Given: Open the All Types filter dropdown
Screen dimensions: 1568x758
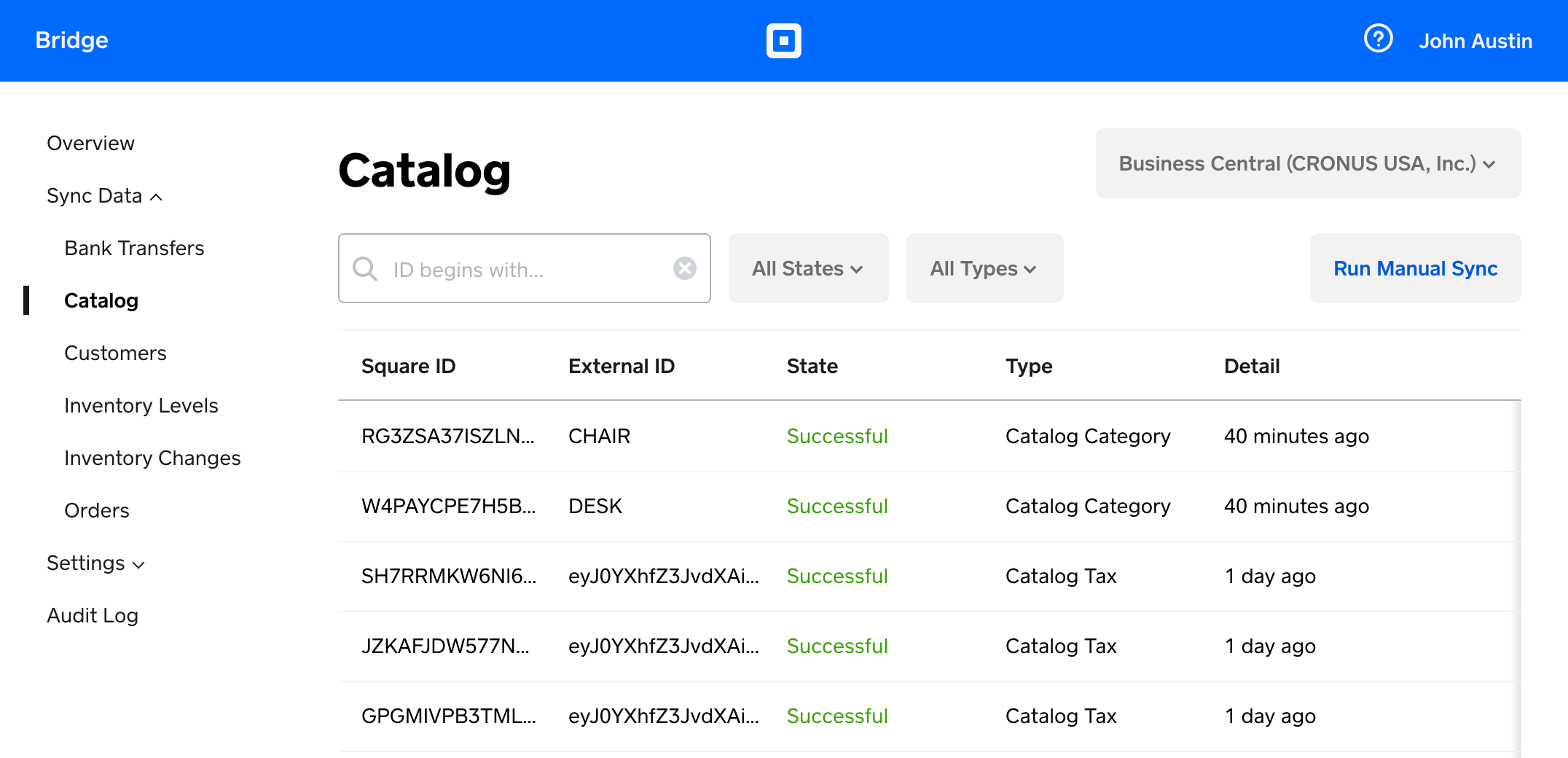Looking at the screenshot, I should [985, 268].
